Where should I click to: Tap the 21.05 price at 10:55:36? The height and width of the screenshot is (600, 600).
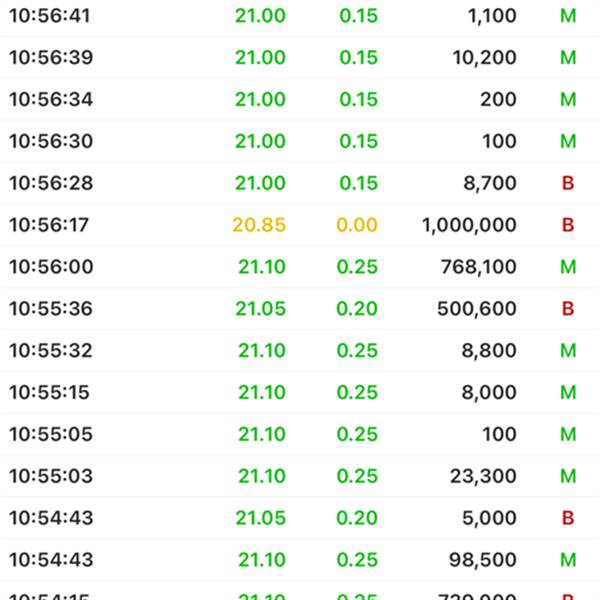click(261, 308)
